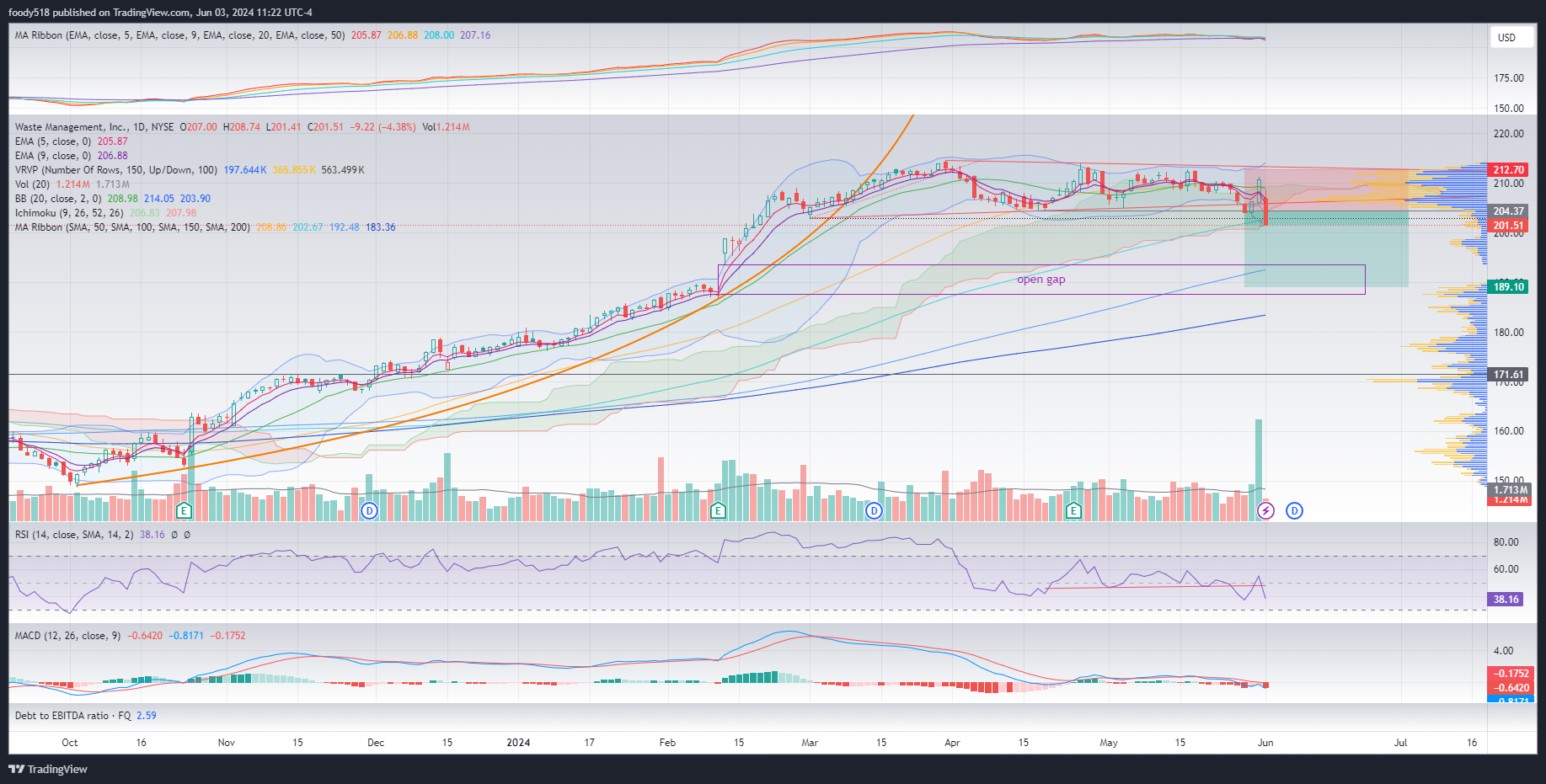
Task: Open the USD currency selector
Action: coord(1506,38)
